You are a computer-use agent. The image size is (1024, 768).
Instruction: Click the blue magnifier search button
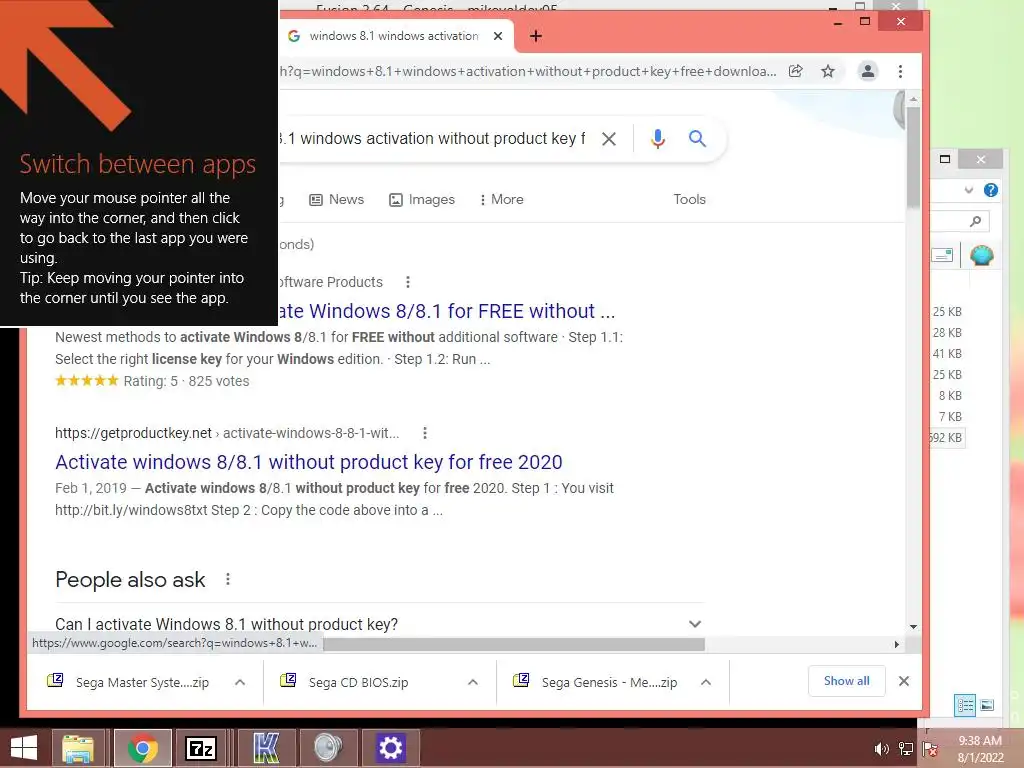coord(697,138)
